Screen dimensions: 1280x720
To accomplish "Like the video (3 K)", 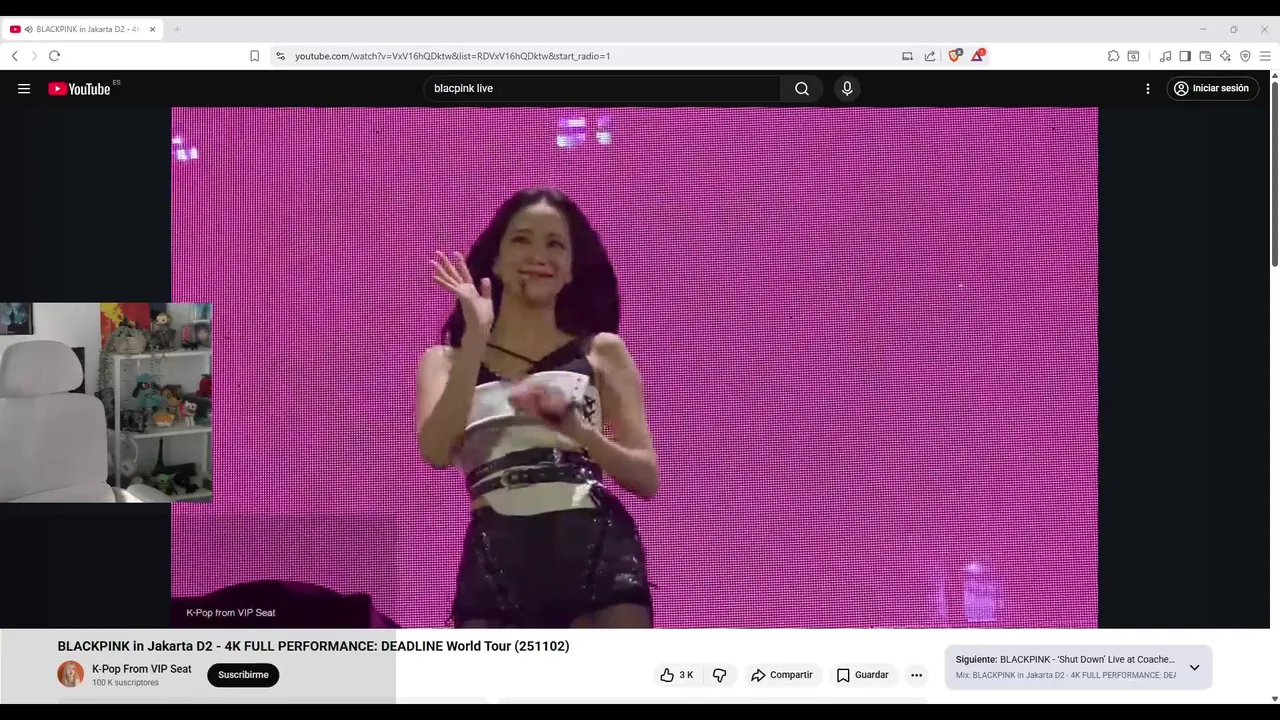I will pos(677,675).
